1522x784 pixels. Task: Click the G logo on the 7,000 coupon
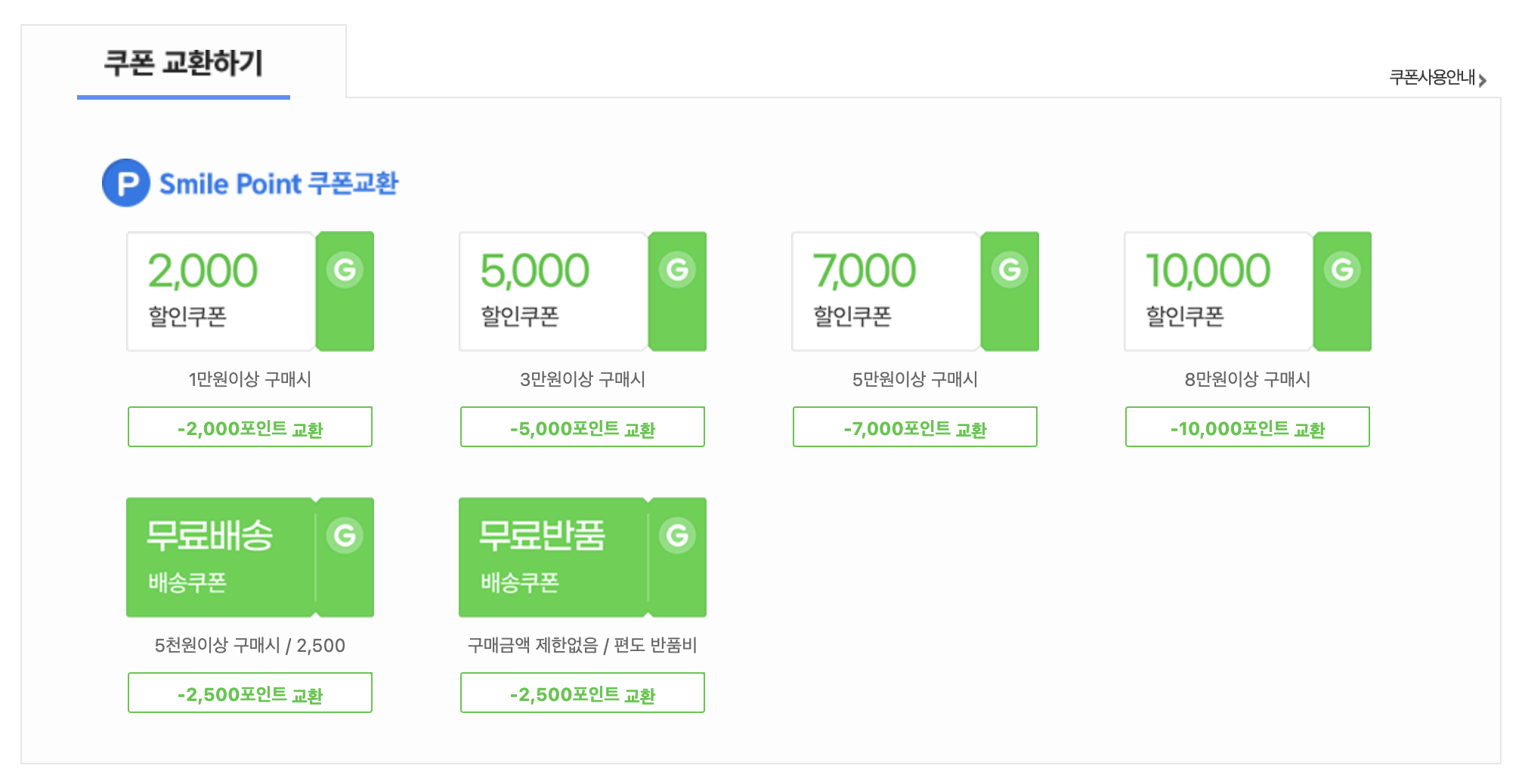1010,270
